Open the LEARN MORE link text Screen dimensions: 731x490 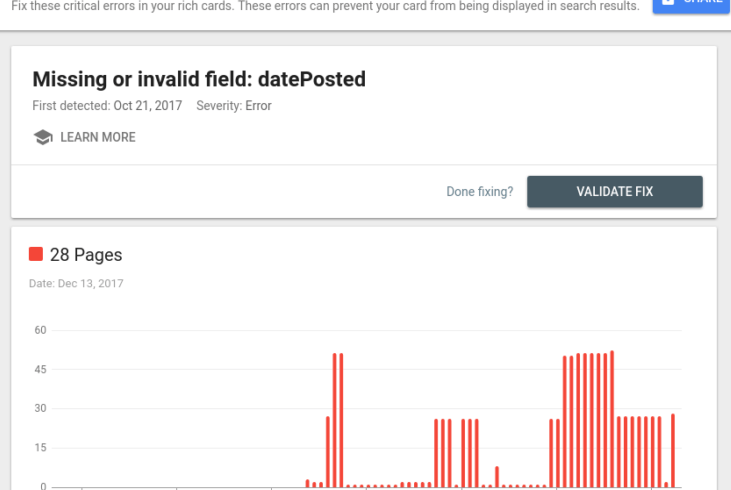click(98, 137)
